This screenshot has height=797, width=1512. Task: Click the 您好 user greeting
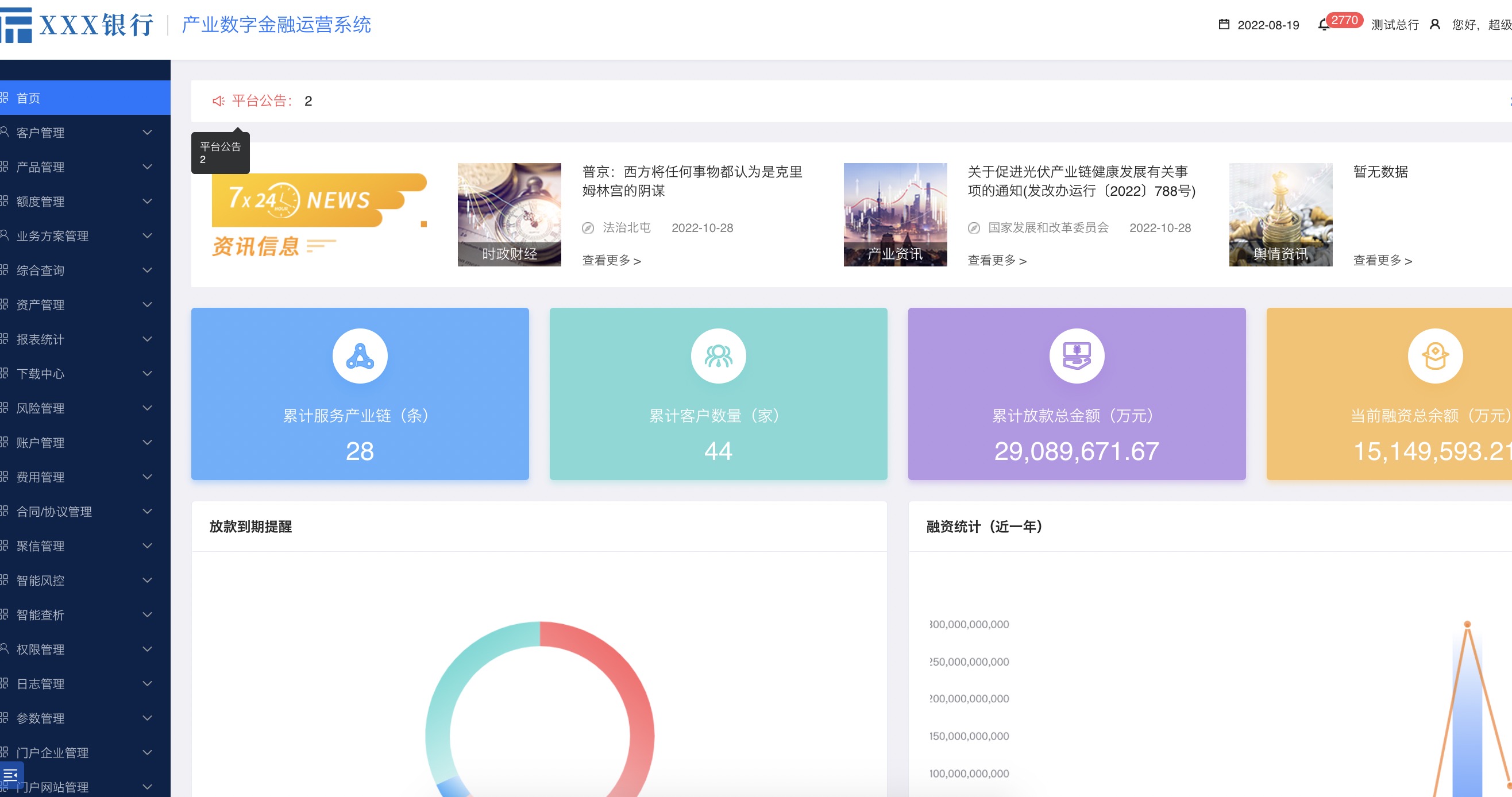1482,25
